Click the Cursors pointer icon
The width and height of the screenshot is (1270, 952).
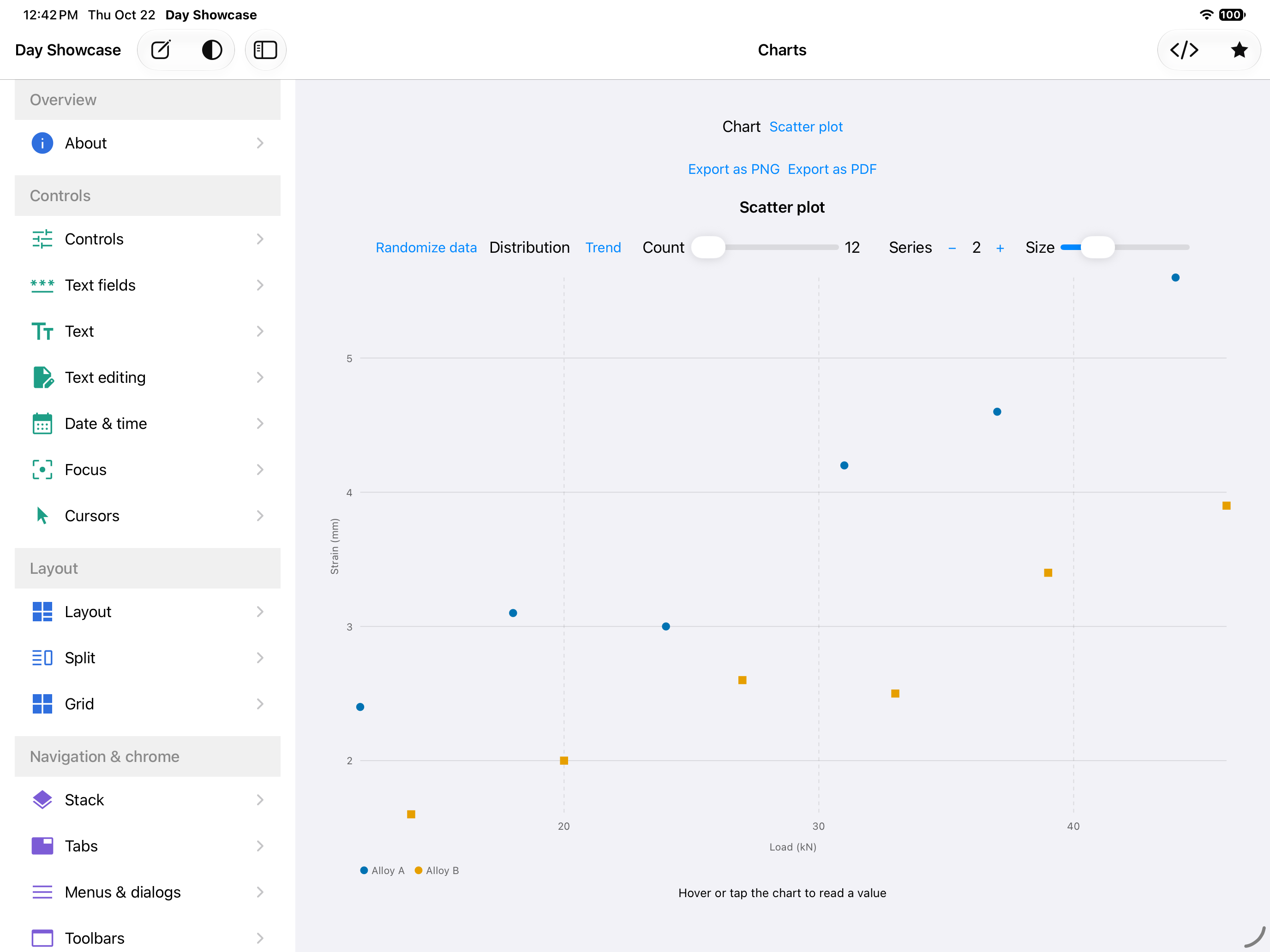[42, 515]
